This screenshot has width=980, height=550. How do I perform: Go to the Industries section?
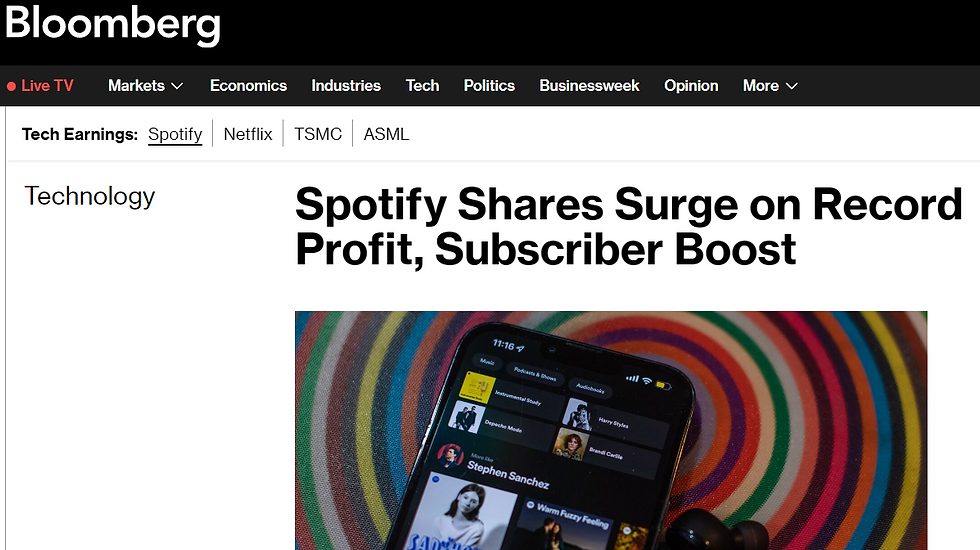(x=346, y=86)
